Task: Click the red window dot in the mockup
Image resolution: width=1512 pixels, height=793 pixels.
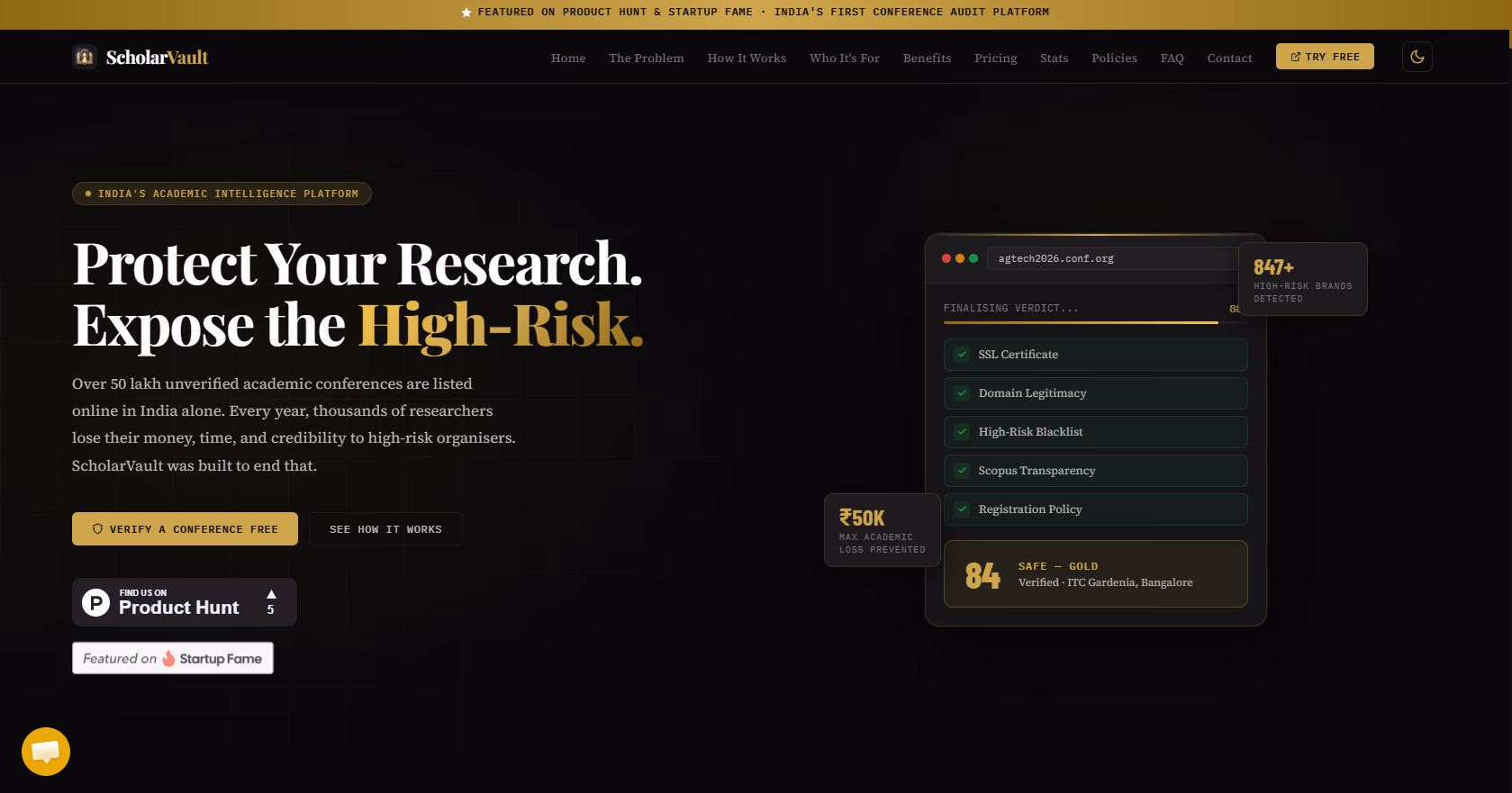Action: 946,258
